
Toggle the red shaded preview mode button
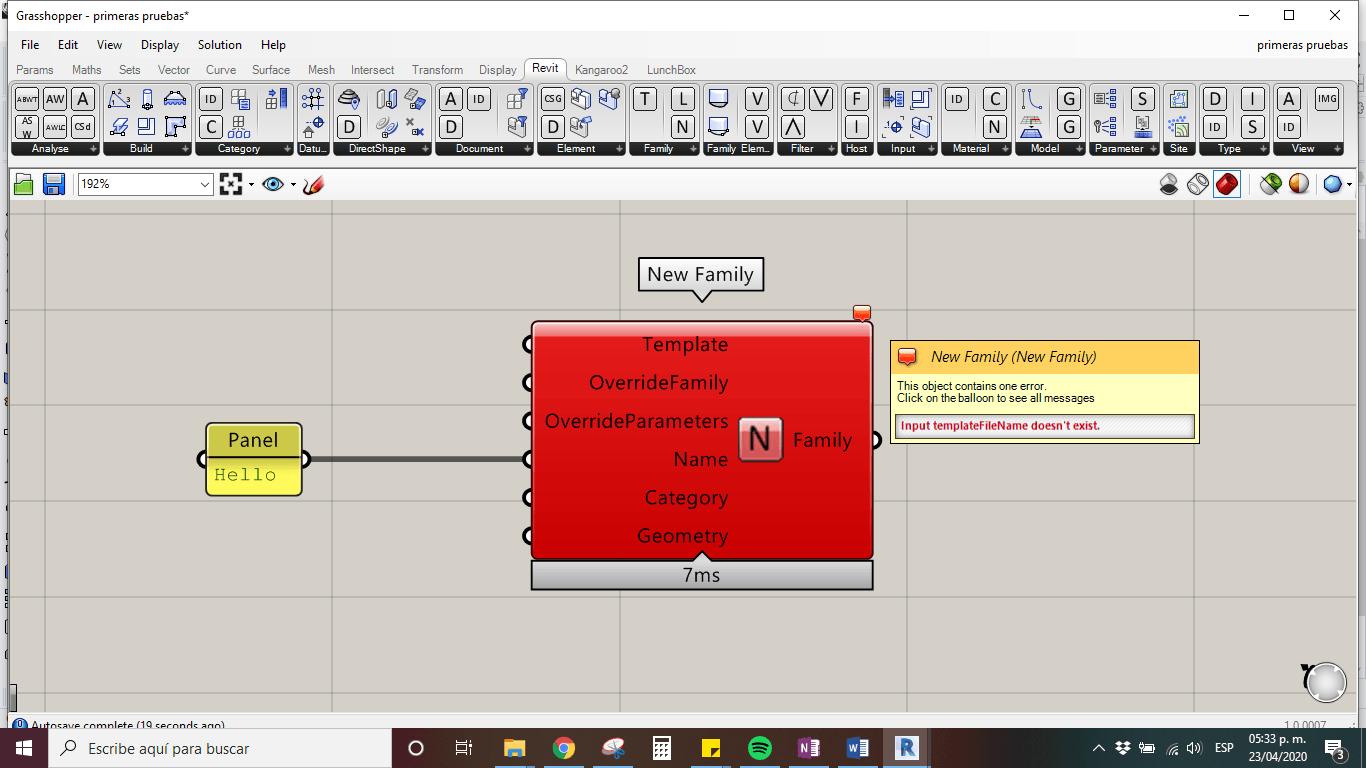click(1227, 184)
